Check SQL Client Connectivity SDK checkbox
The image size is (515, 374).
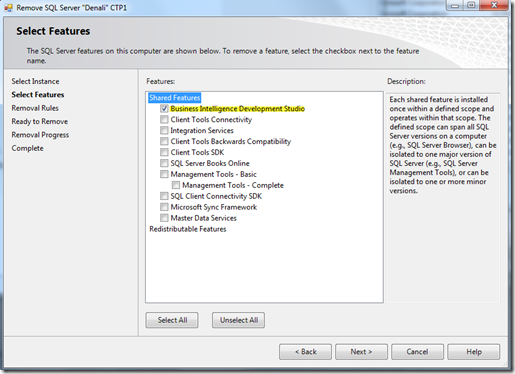[164, 196]
